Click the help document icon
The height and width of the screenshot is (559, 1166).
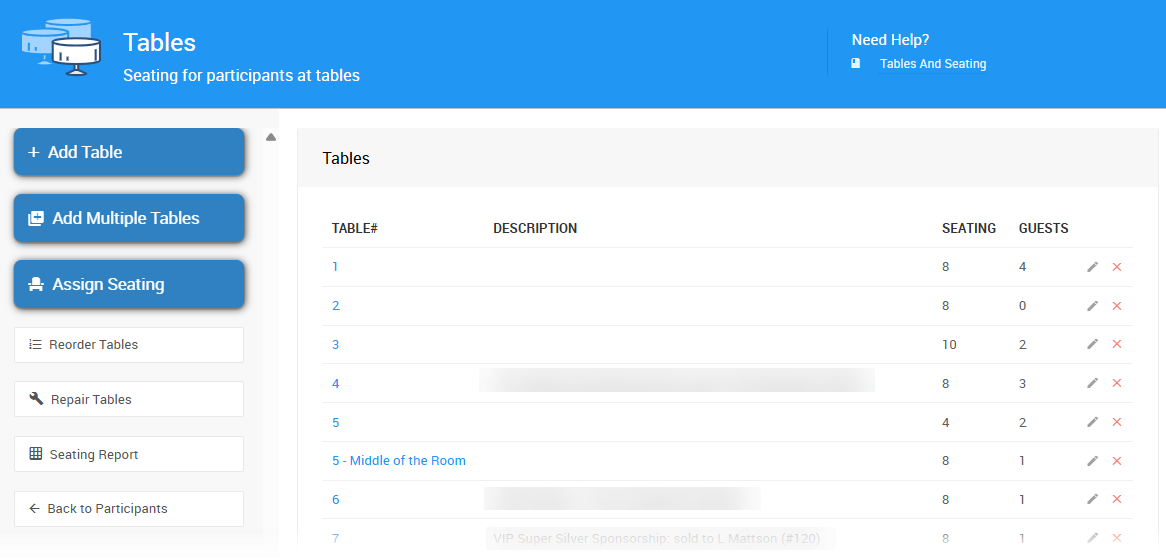click(856, 63)
